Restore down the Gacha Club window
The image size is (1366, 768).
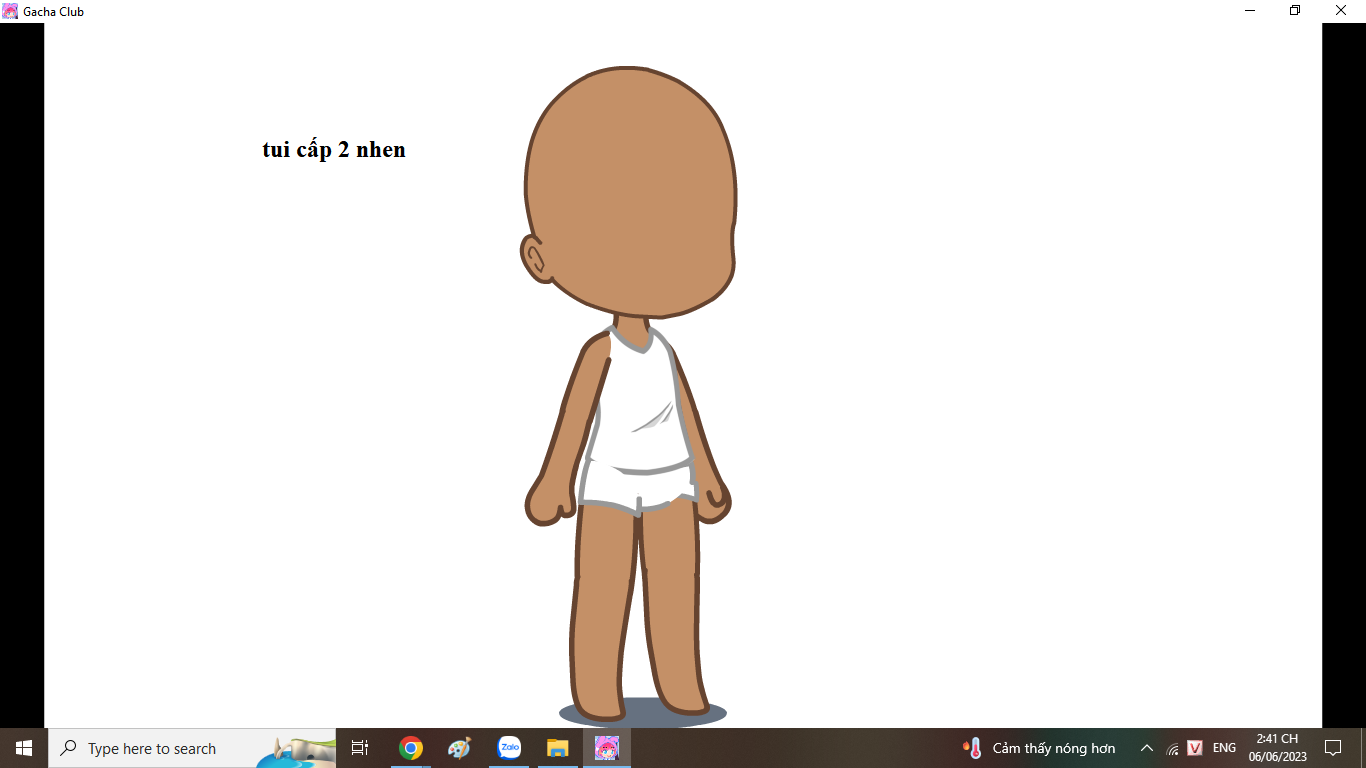click(x=1295, y=11)
